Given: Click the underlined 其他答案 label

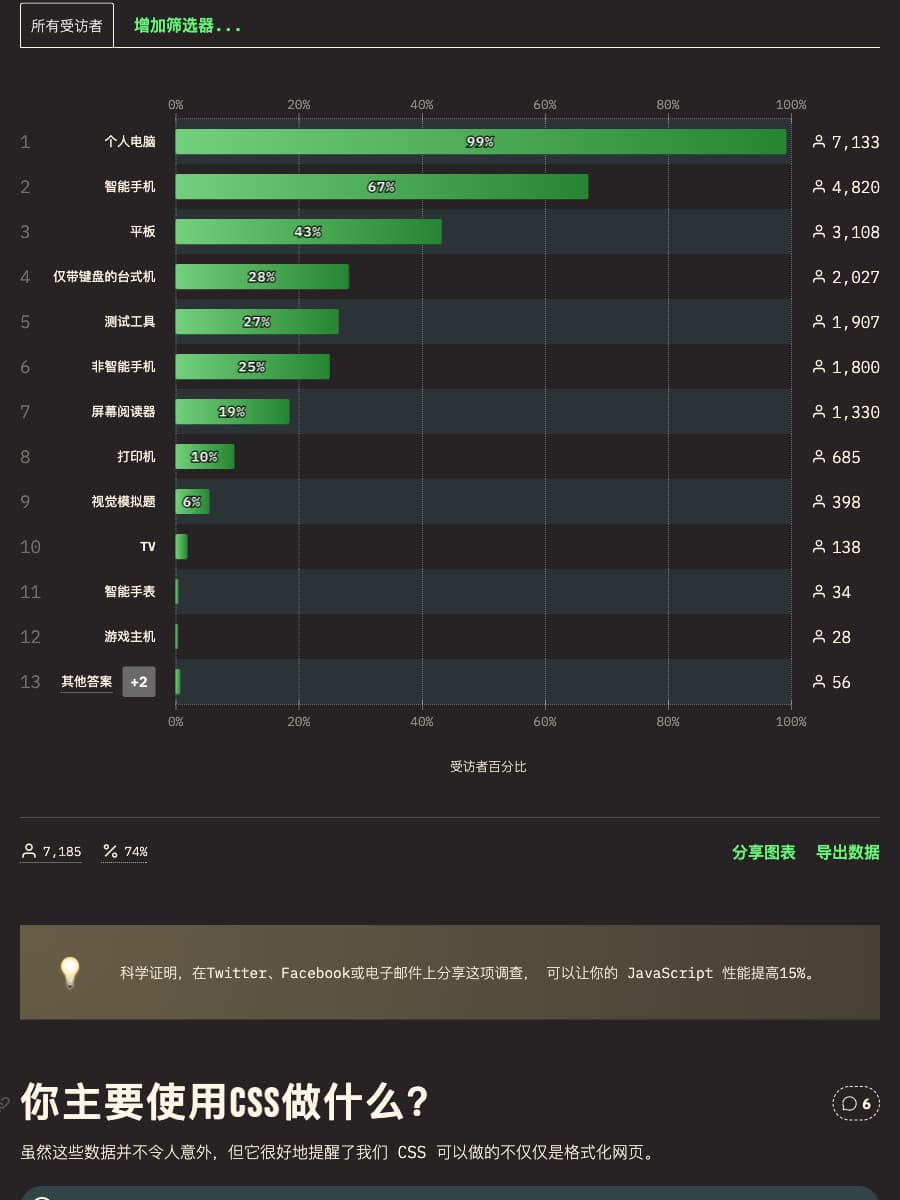Looking at the screenshot, I should tap(88, 682).
